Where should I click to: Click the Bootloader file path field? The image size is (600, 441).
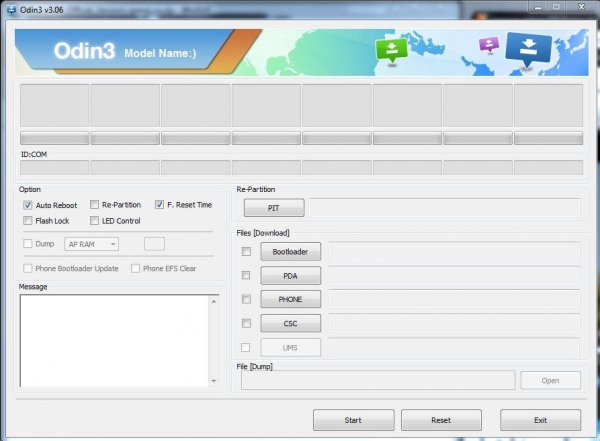tap(454, 252)
